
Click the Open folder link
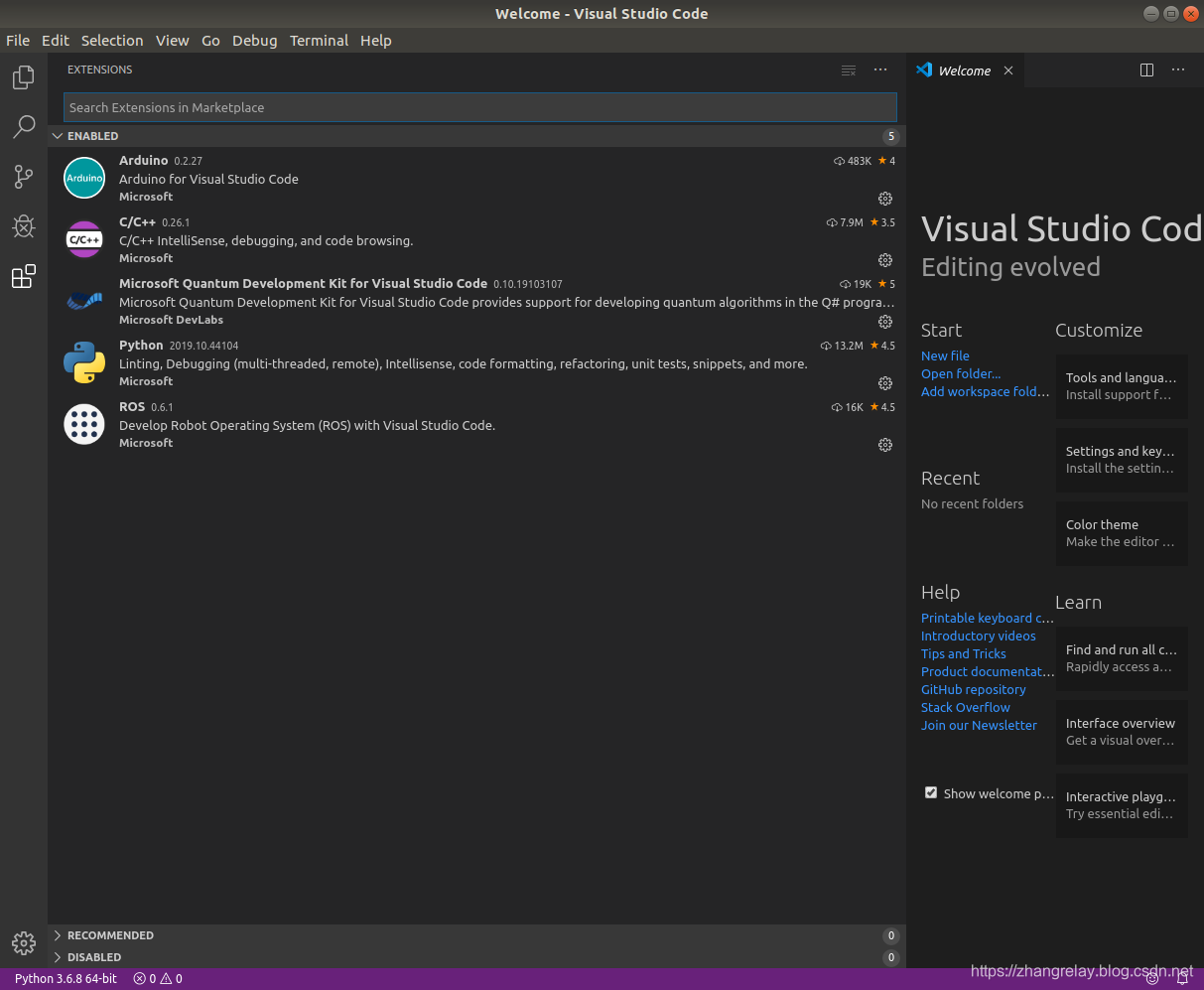961,373
